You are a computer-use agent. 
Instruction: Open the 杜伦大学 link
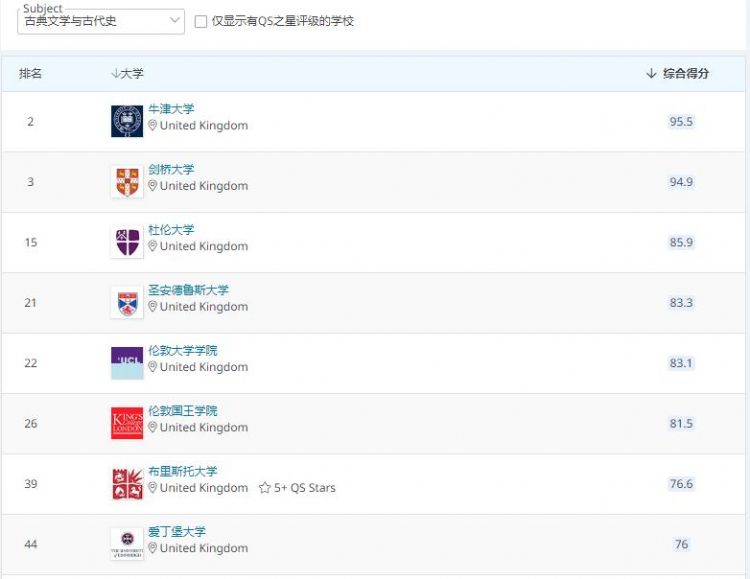coord(171,230)
